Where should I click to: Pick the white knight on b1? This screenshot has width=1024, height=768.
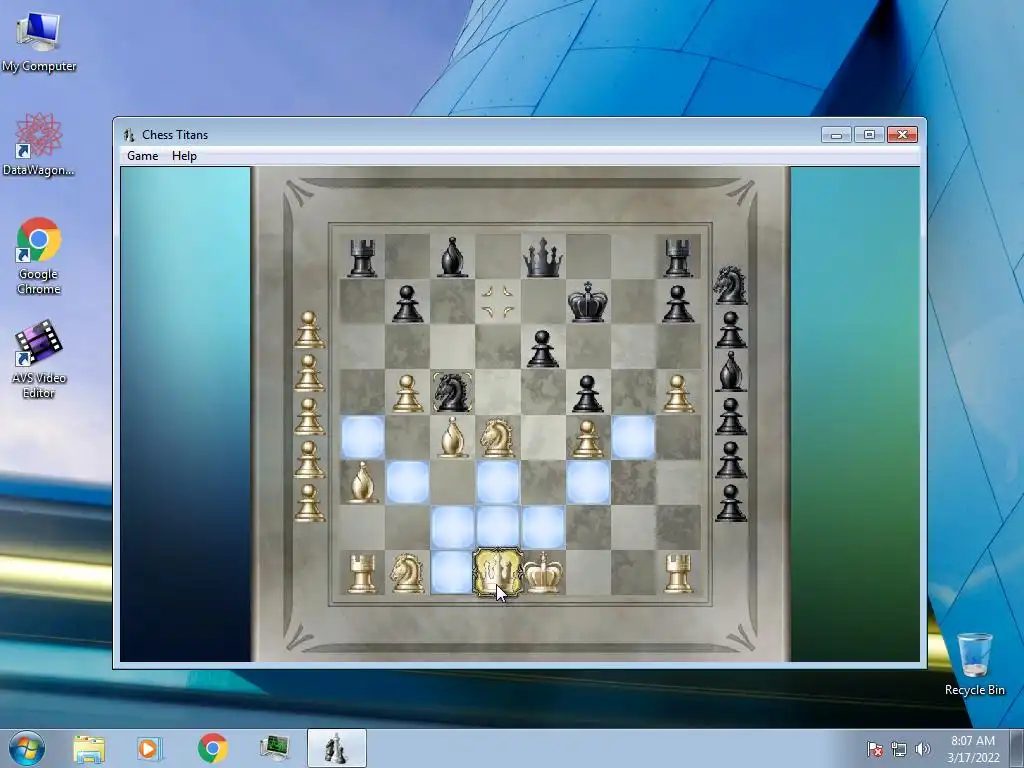[407, 573]
